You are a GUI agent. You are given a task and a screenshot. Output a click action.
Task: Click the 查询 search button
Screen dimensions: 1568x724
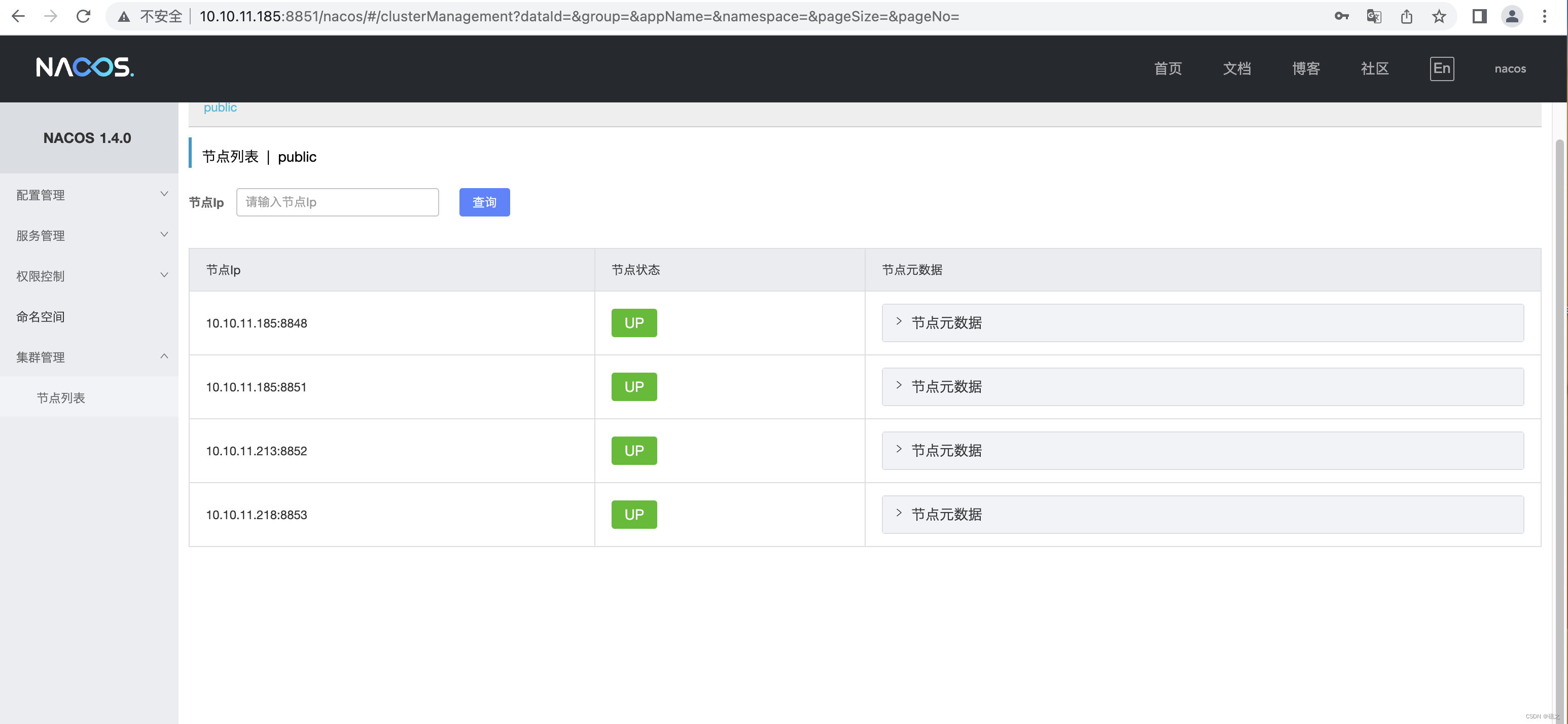(484, 202)
